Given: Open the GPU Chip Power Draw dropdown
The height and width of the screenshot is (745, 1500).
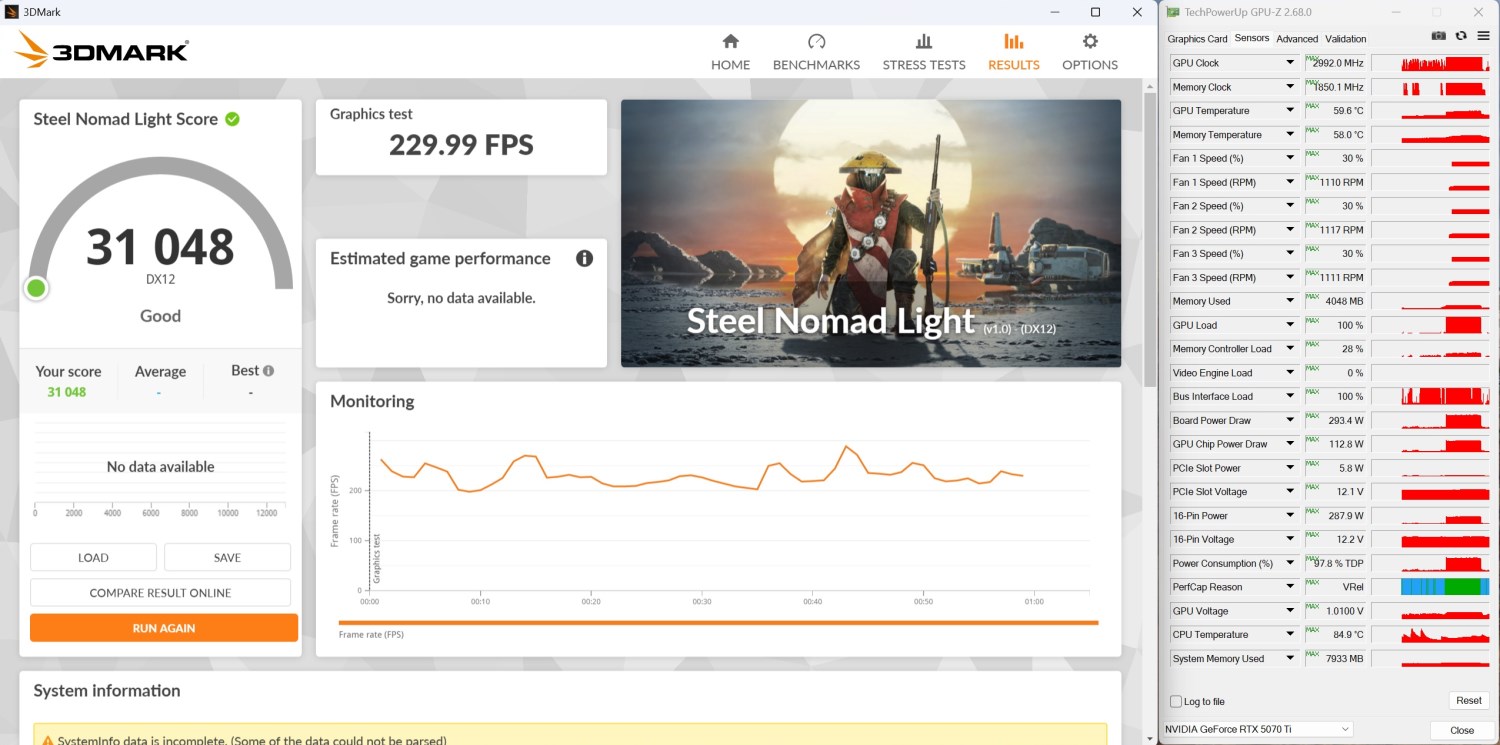Looking at the screenshot, I should click(1290, 444).
